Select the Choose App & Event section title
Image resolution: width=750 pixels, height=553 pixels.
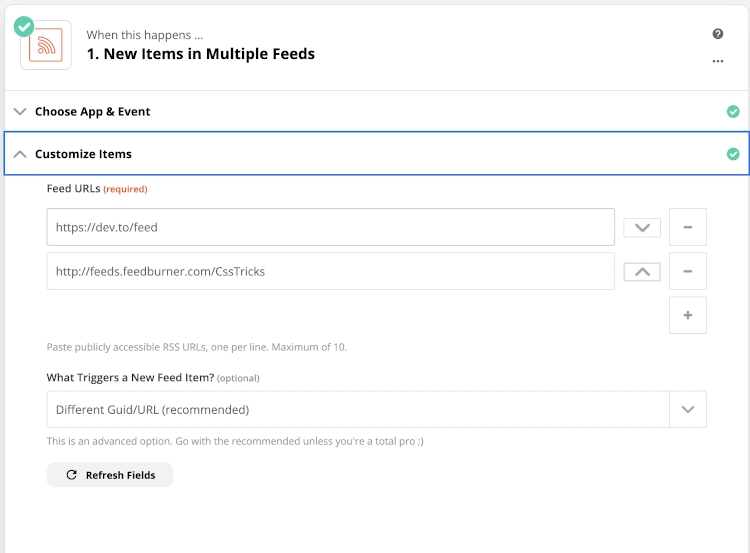click(92, 111)
